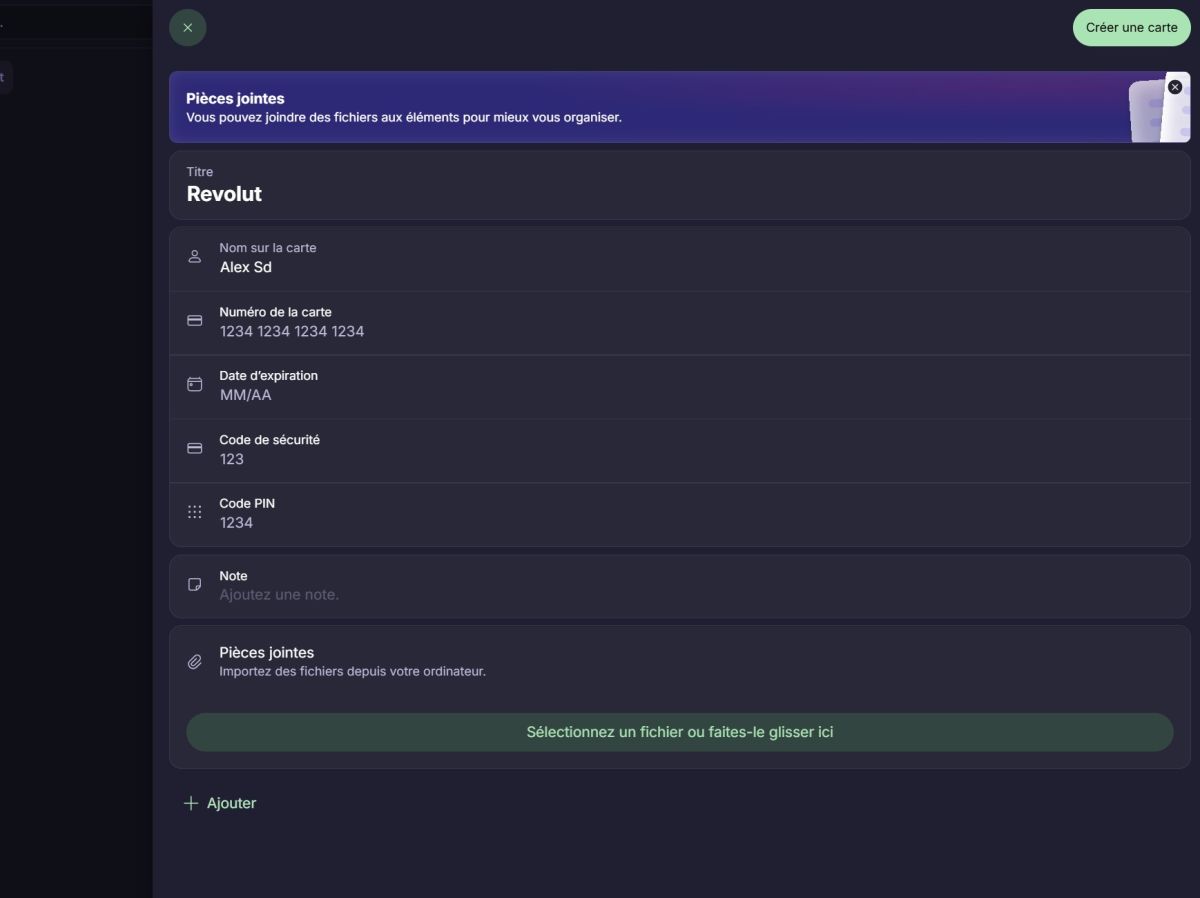Viewport: 1200px width, 898px height.
Task: Dismiss the Pièces jointes banner
Action: [1175, 87]
